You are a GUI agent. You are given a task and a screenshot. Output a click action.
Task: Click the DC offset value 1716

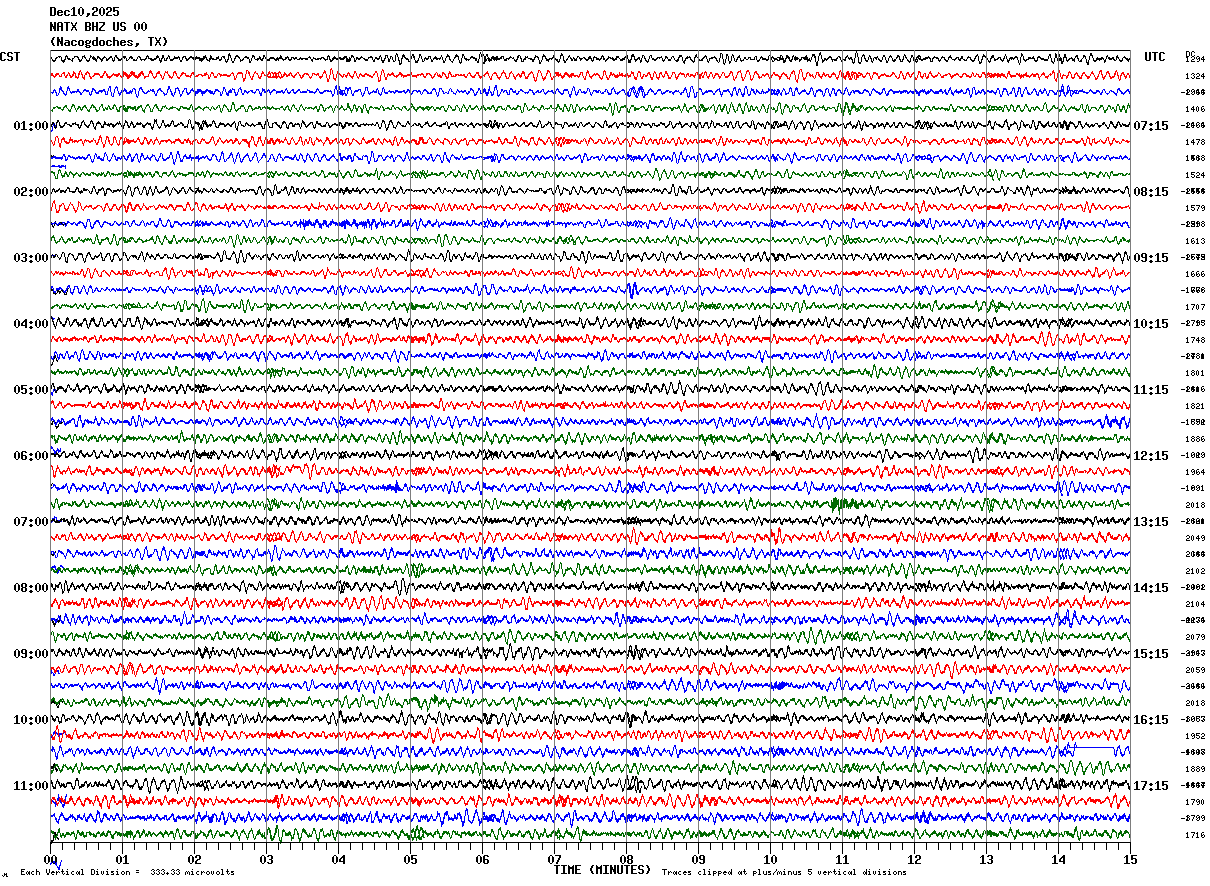click(1195, 835)
